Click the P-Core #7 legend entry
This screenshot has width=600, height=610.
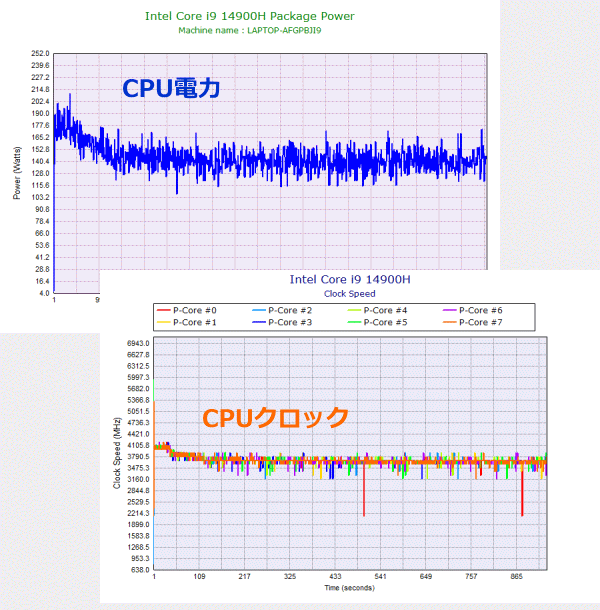(473, 323)
